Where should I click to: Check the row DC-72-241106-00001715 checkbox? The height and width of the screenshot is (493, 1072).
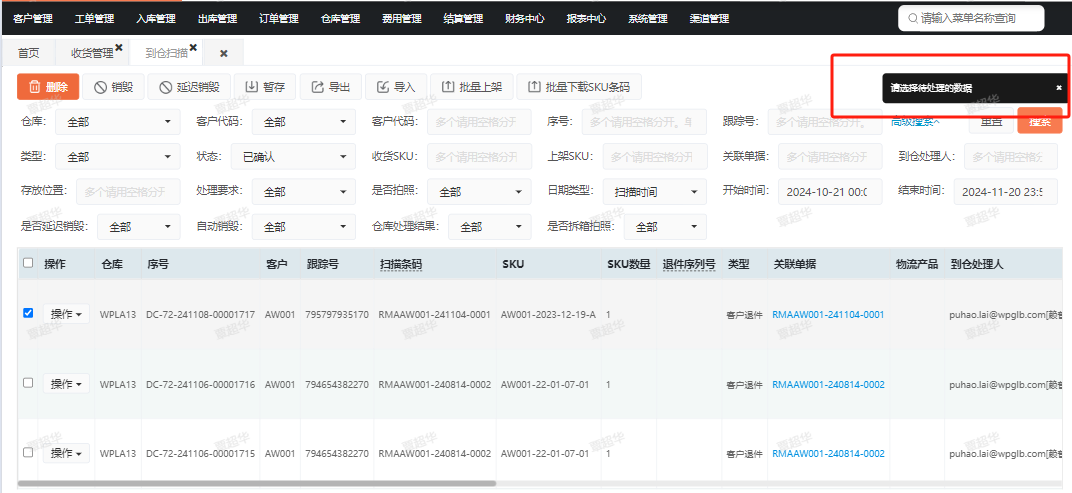(28, 452)
